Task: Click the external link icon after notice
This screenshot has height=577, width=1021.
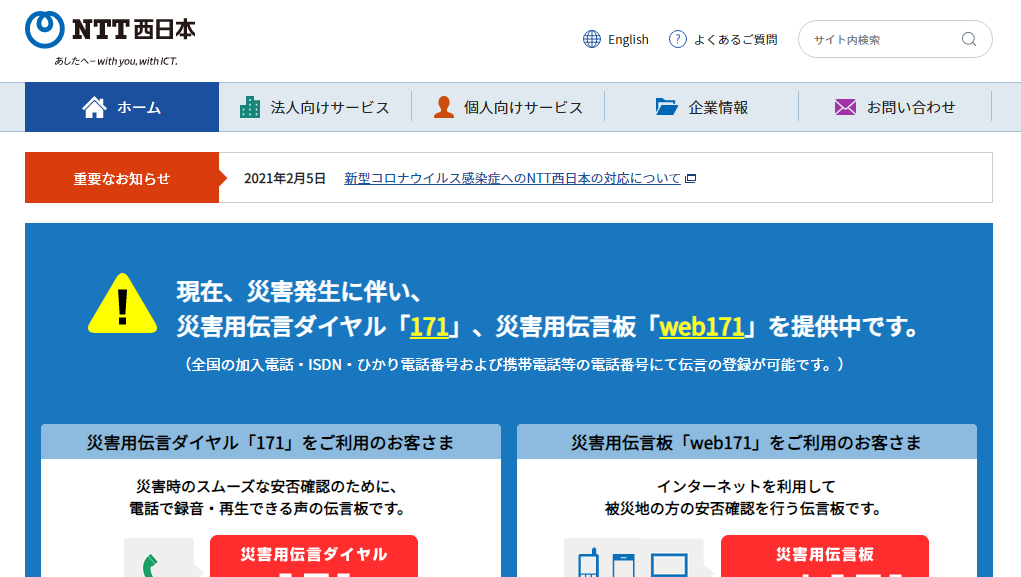Action: pos(691,178)
